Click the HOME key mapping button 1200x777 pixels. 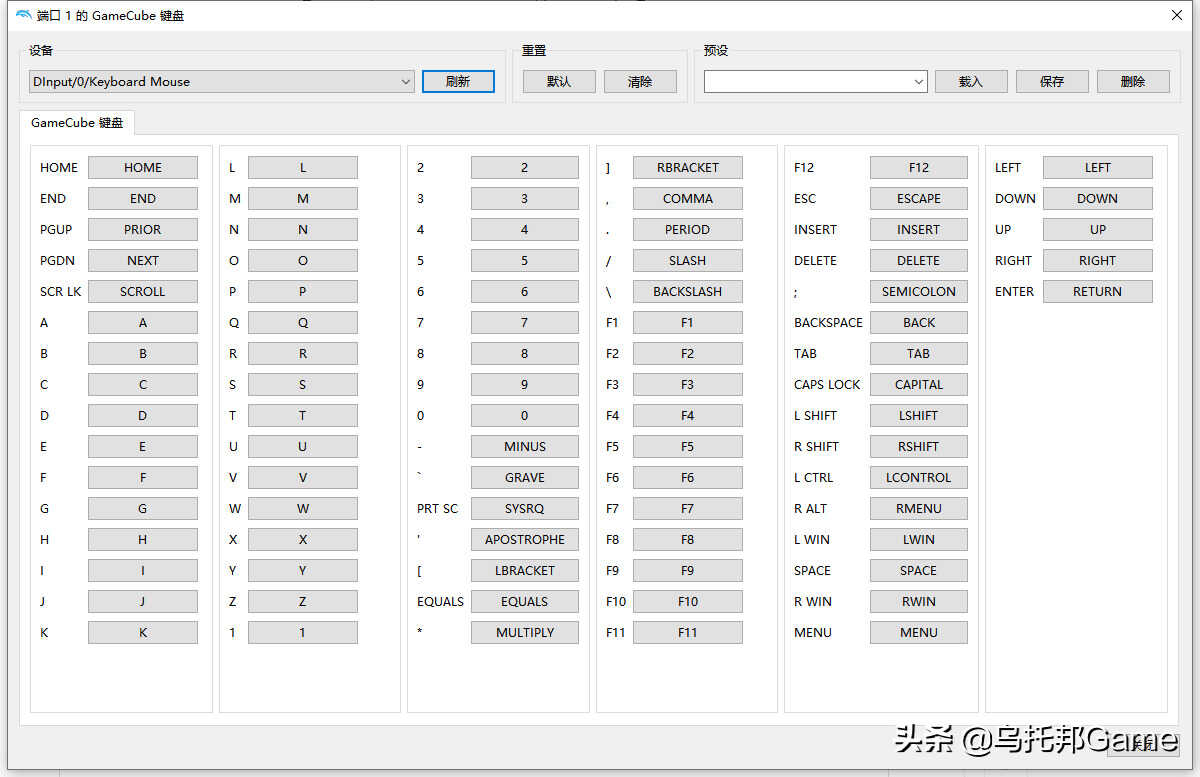(x=143, y=168)
